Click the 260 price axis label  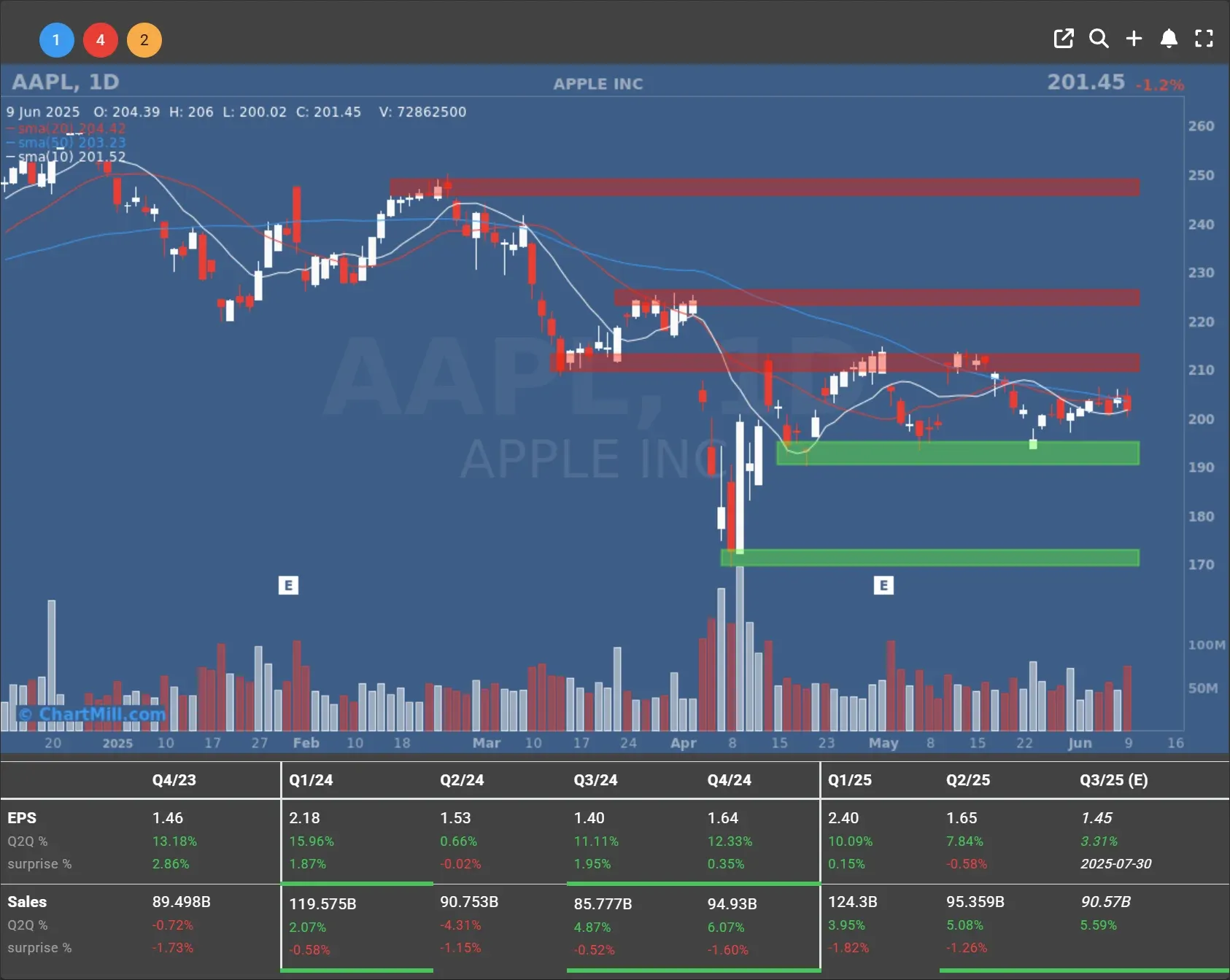point(1201,126)
